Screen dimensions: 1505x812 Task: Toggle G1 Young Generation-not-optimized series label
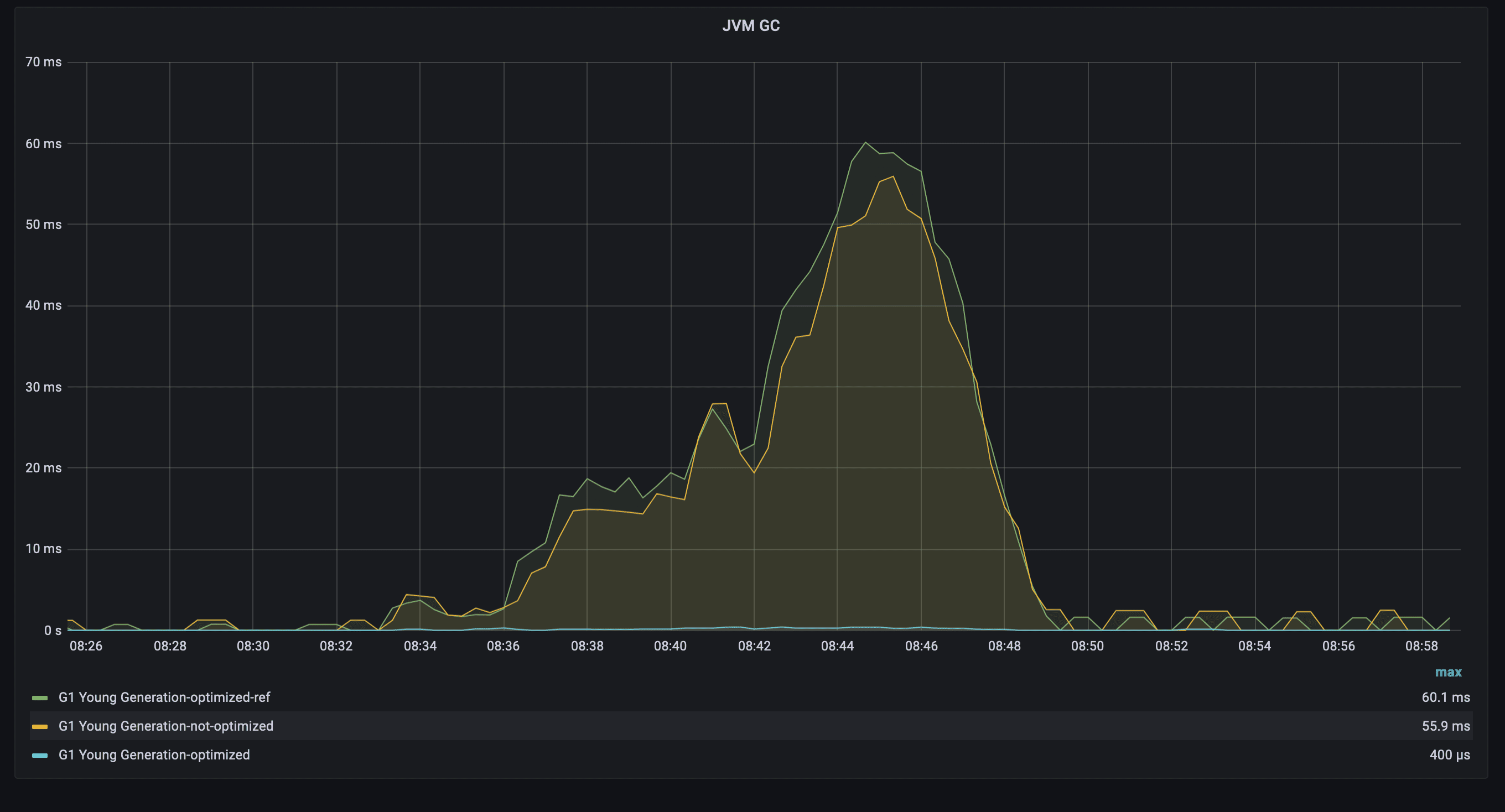click(166, 726)
